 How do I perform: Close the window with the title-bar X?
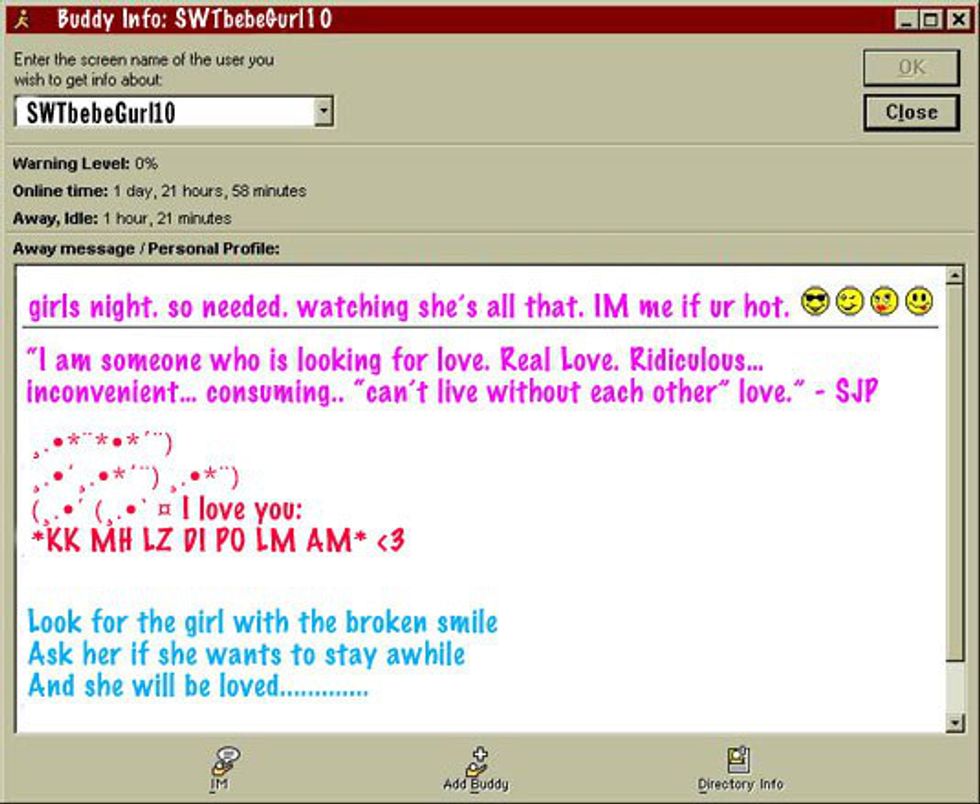956,19
